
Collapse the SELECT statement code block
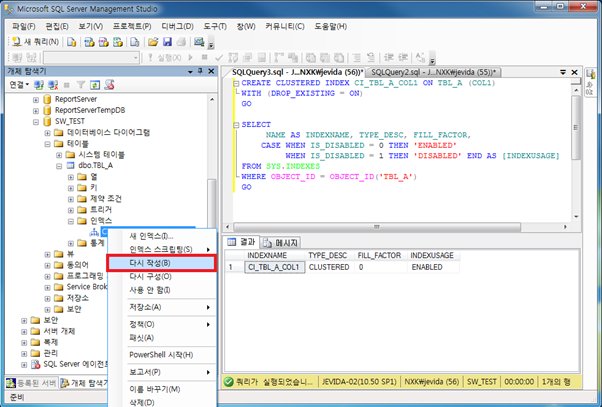point(236,125)
